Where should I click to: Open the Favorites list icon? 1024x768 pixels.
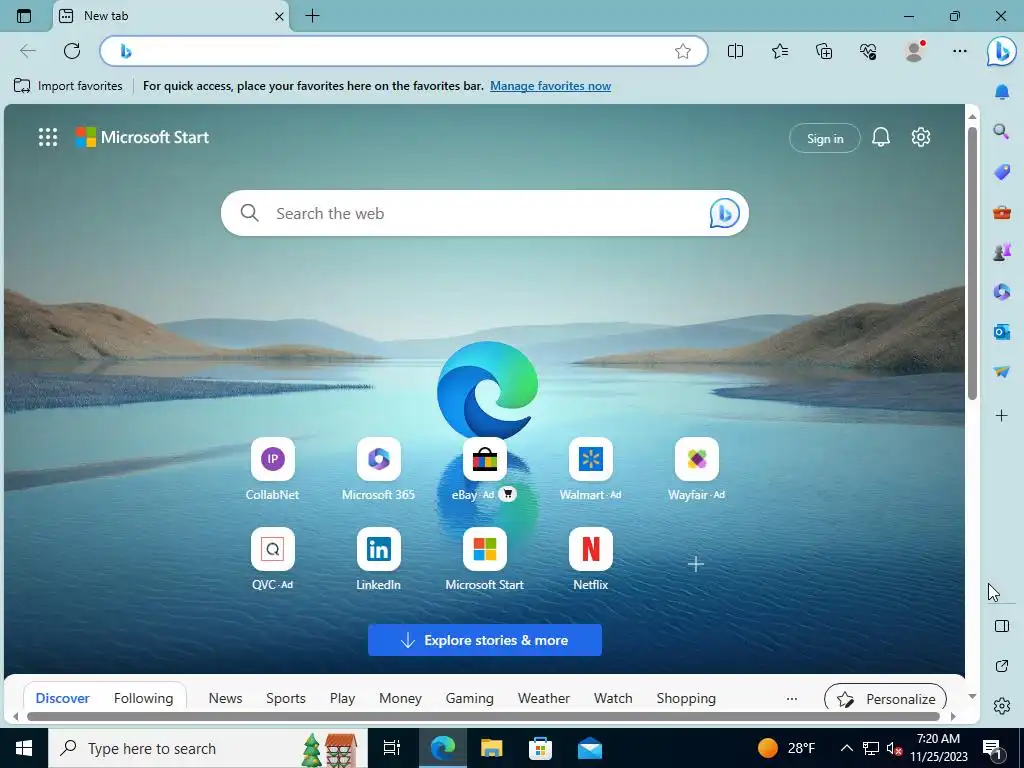coord(780,51)
